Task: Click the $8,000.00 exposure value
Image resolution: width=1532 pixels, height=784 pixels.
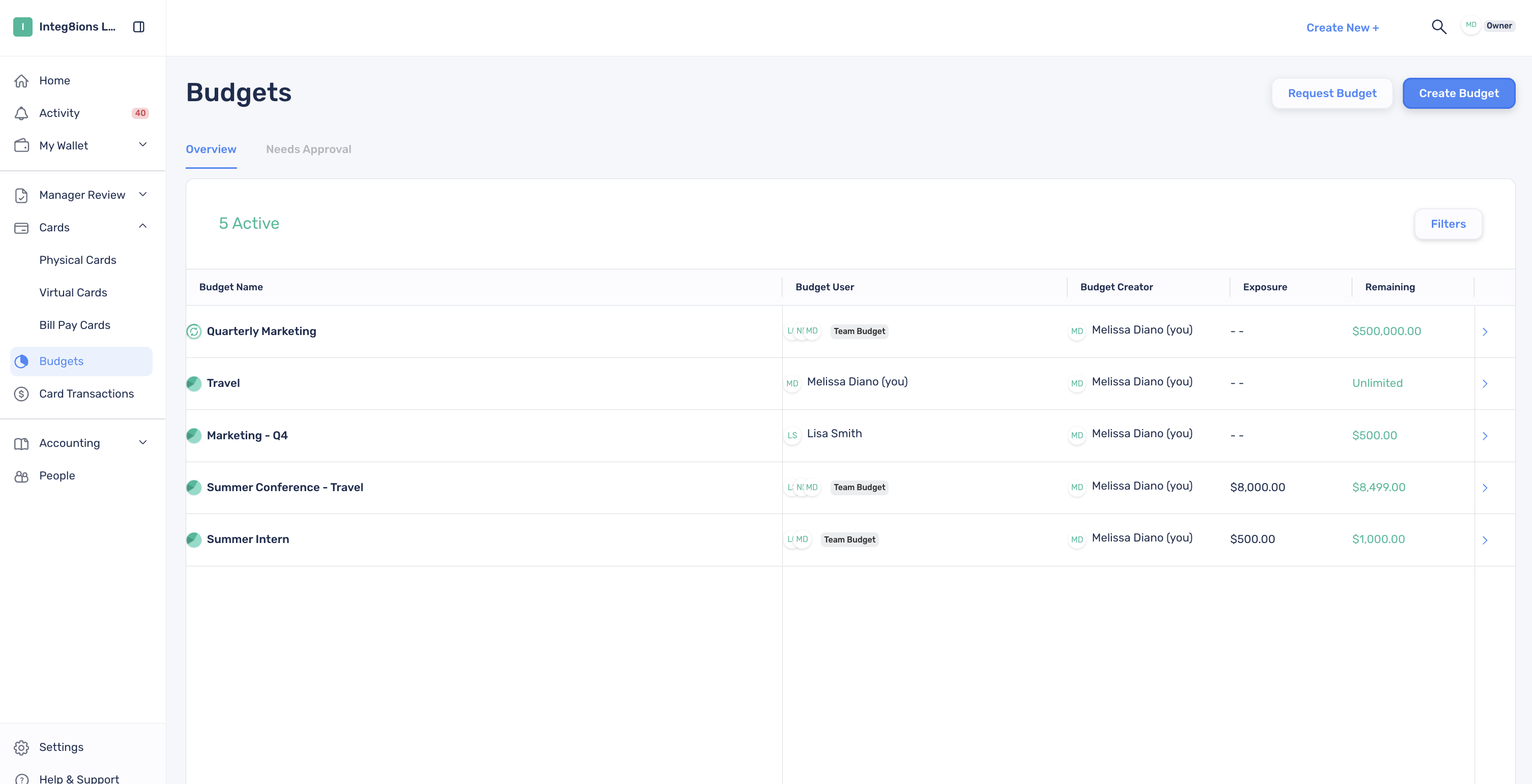Action: point(1258,488)
